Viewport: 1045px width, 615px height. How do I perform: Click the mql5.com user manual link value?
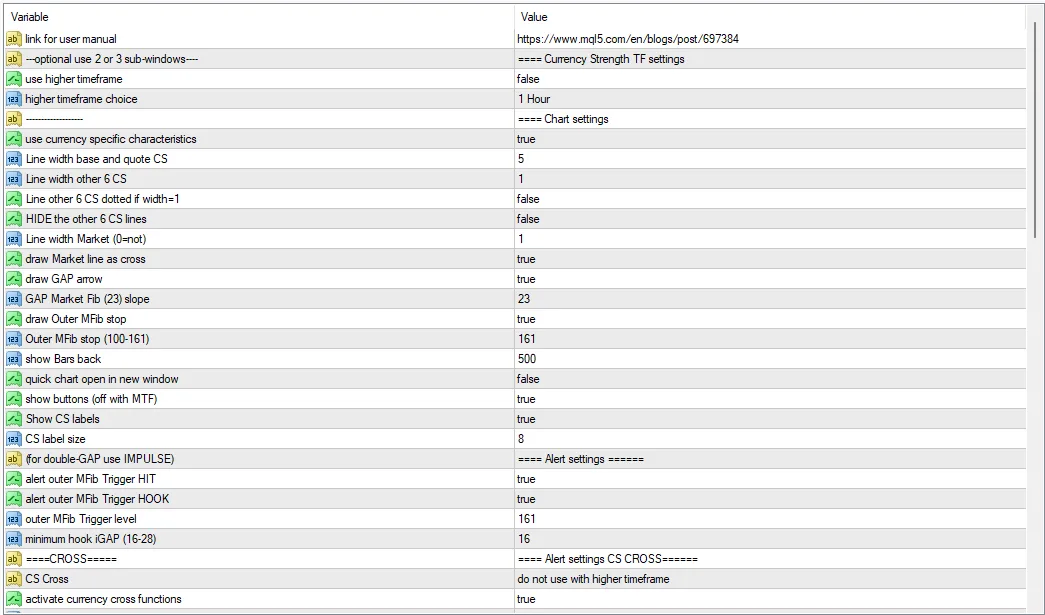coord(627,39)
